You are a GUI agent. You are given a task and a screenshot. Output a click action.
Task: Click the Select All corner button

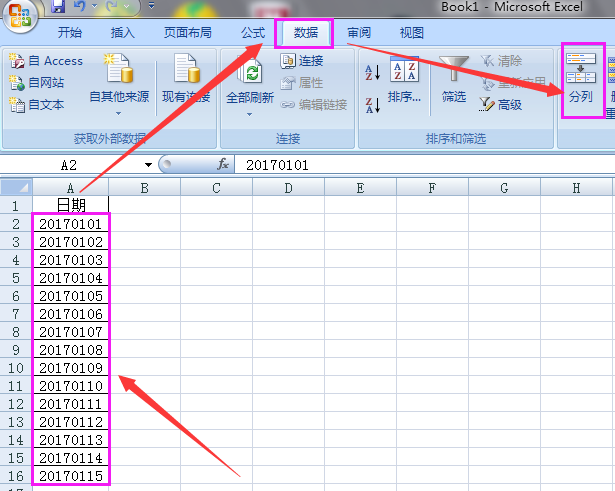point(16,187)
